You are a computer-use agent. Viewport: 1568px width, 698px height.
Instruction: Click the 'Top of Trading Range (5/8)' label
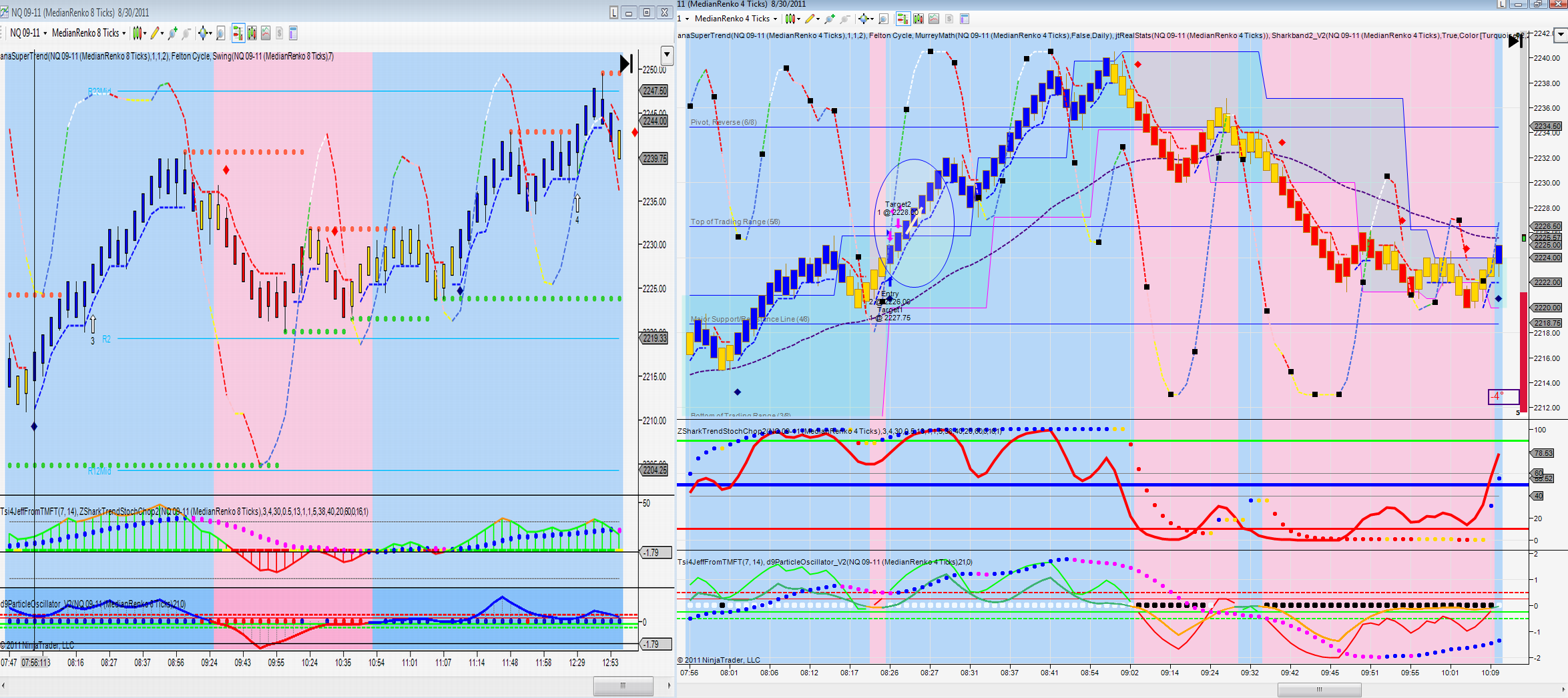[x=735, y=222]
